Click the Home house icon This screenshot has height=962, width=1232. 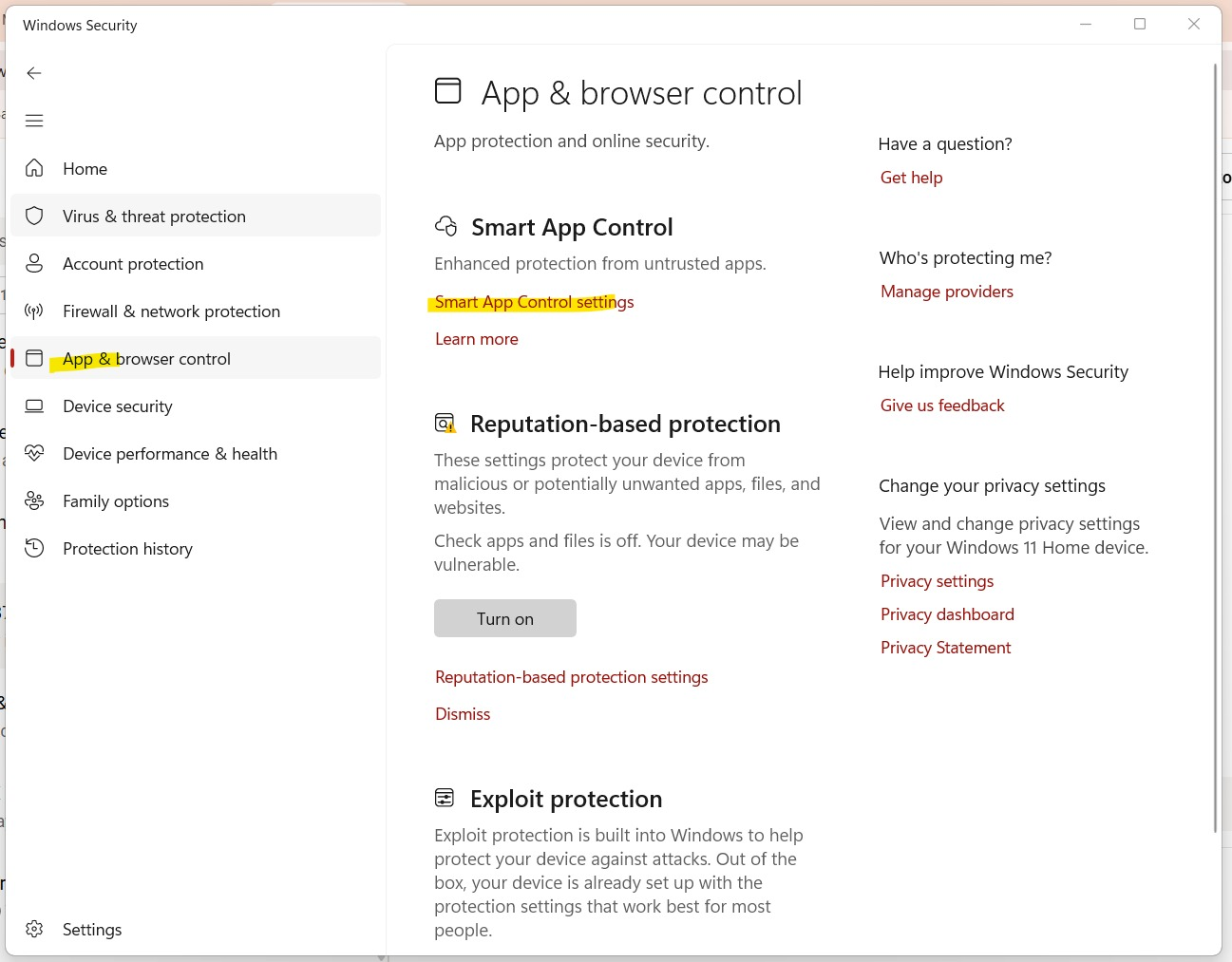[34, 168]
